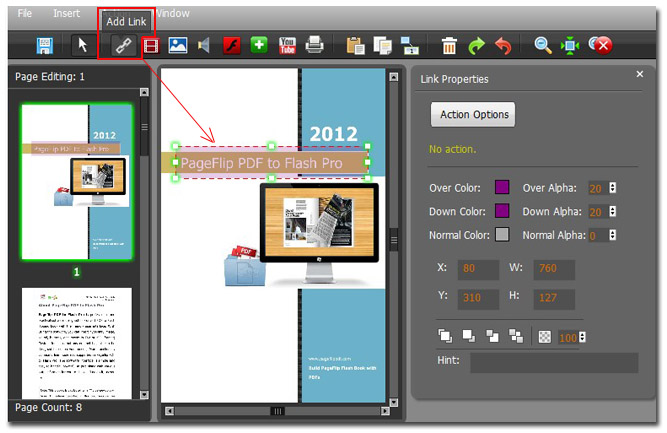Click thumbnail list scroll up arrow
667x433 pixels.
pyautogui.click(x=144, y=92)
